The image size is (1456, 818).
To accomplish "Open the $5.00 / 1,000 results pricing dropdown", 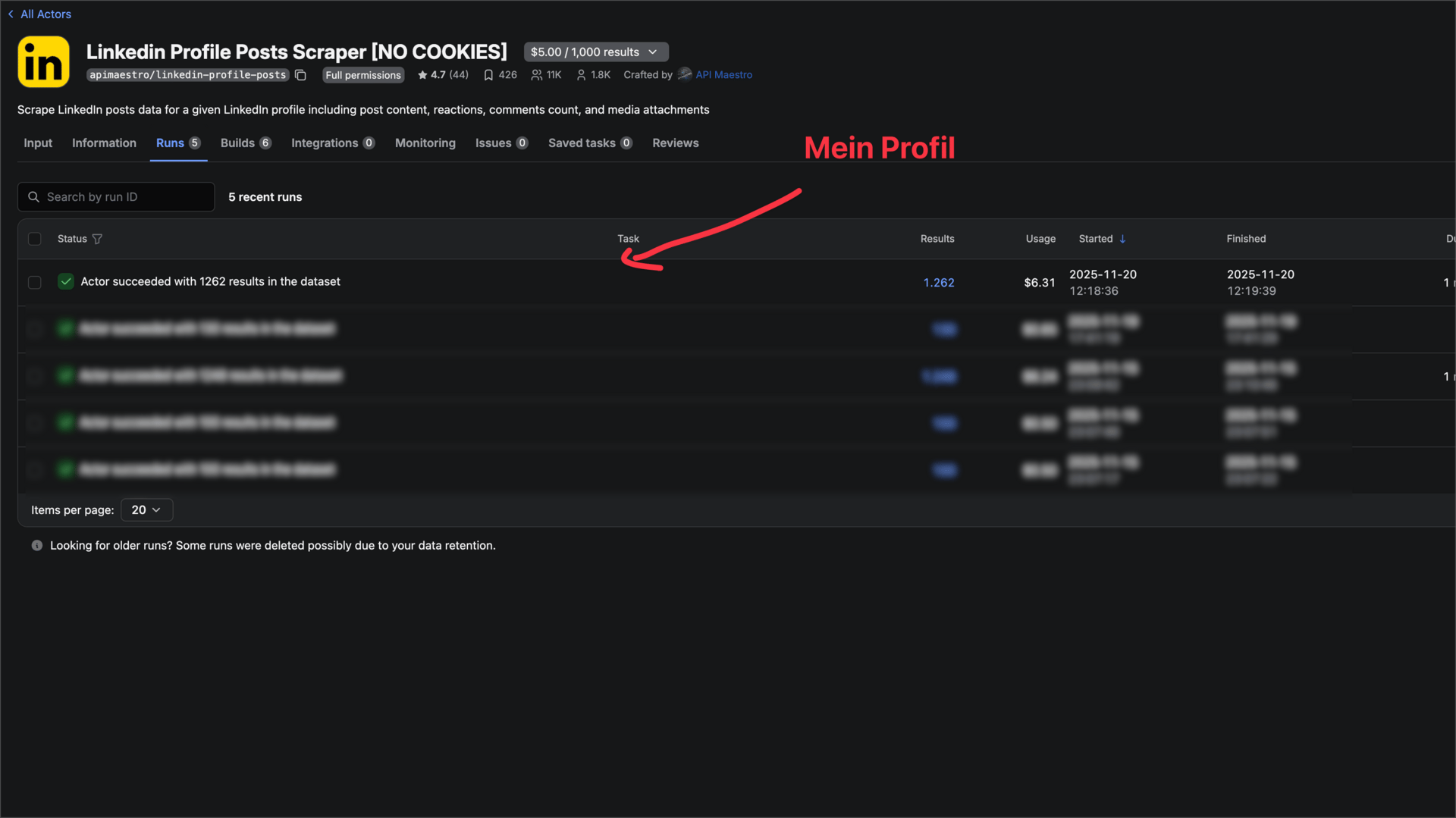I will coord(595,52).
